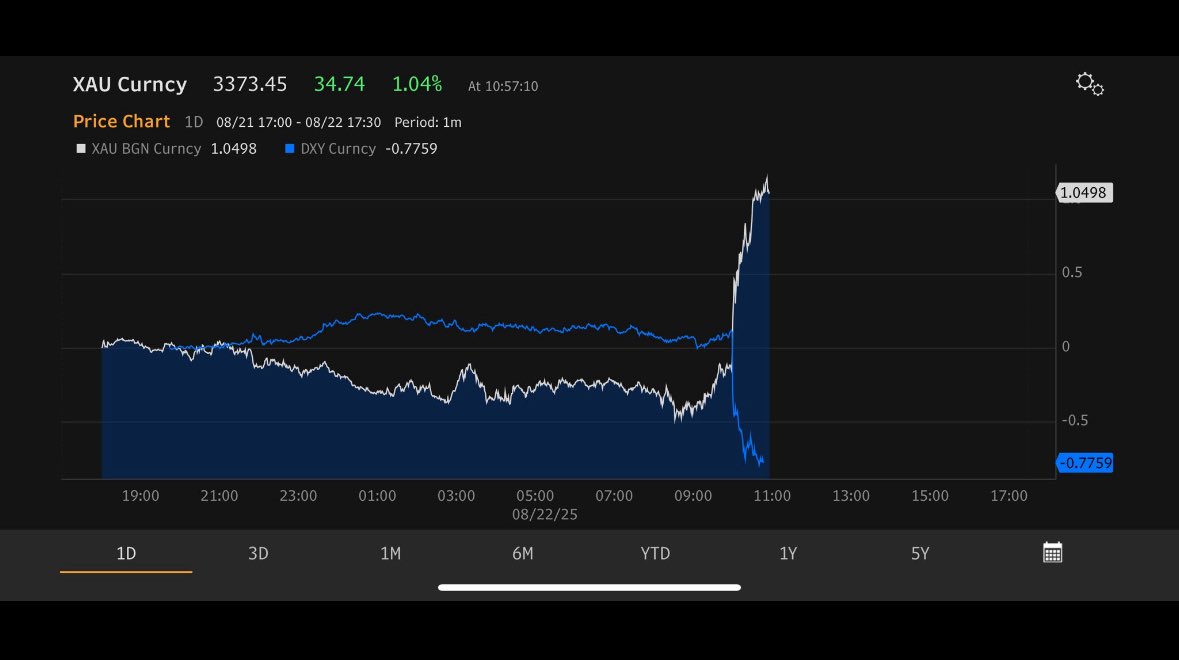Open the 08/21 17:00 - 08/22 17:30 range picker
This screenshot has height=660, width=1179.
pos(300,122)
